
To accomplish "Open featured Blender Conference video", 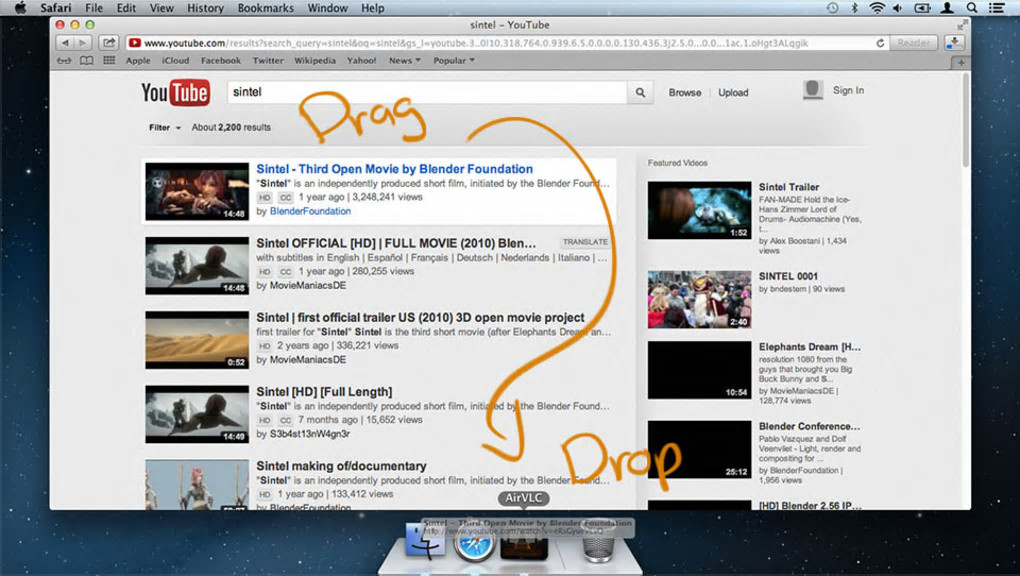I will coord(809,426).
